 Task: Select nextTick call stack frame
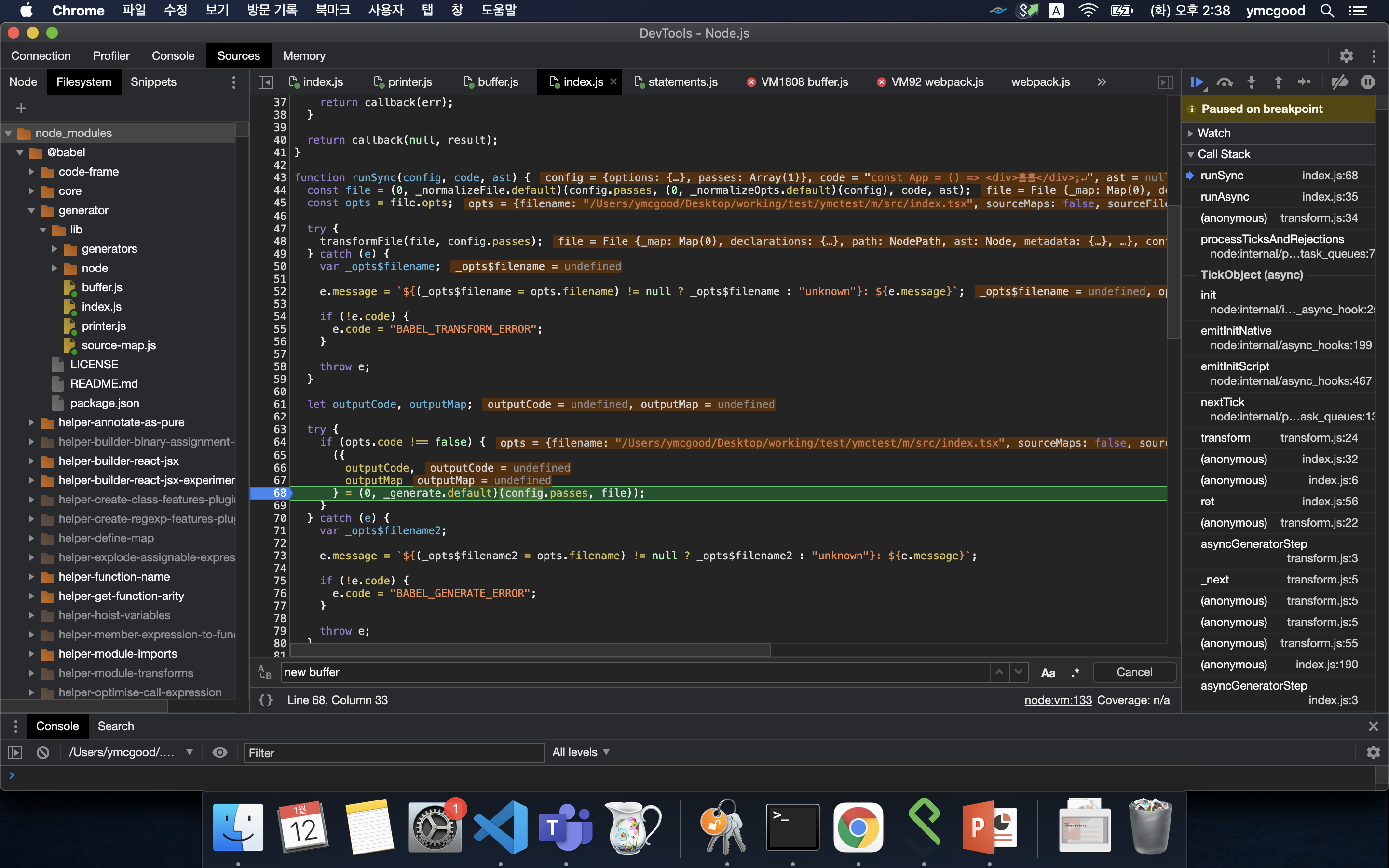[x=1280, y=409]
